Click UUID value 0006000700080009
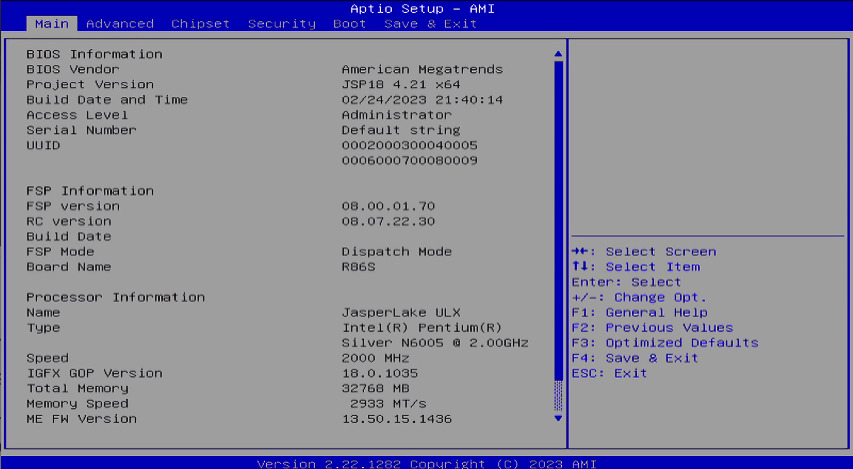The width and height of the screenshot is (853, 469). tap(410, 161)
